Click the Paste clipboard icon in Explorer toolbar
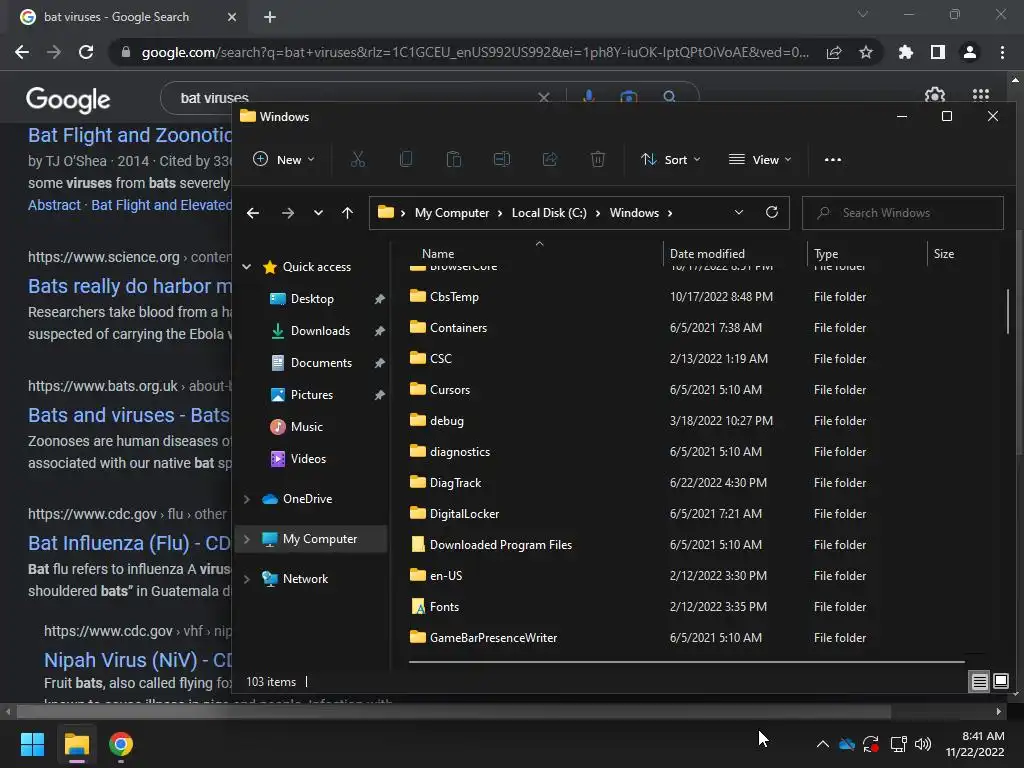 click(x=454, y=159)
